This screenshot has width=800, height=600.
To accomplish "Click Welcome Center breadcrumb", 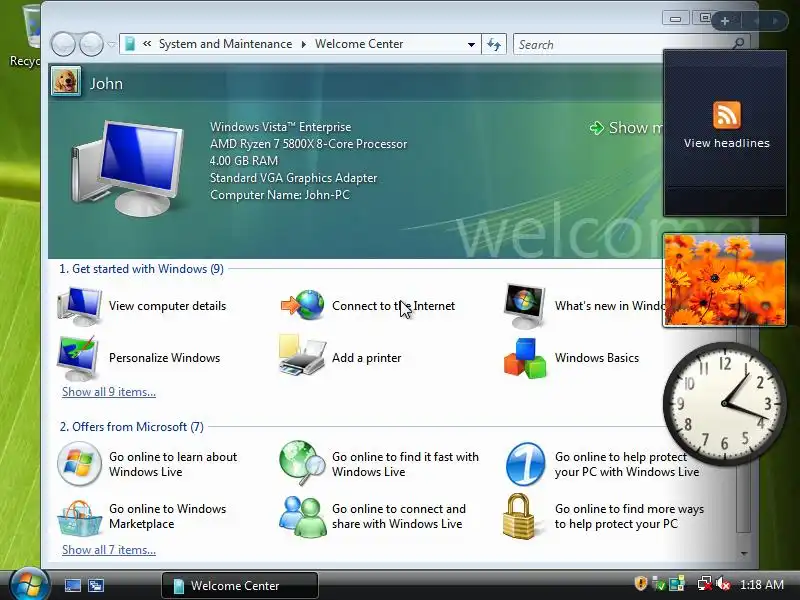I will click(x=359, y=44).
